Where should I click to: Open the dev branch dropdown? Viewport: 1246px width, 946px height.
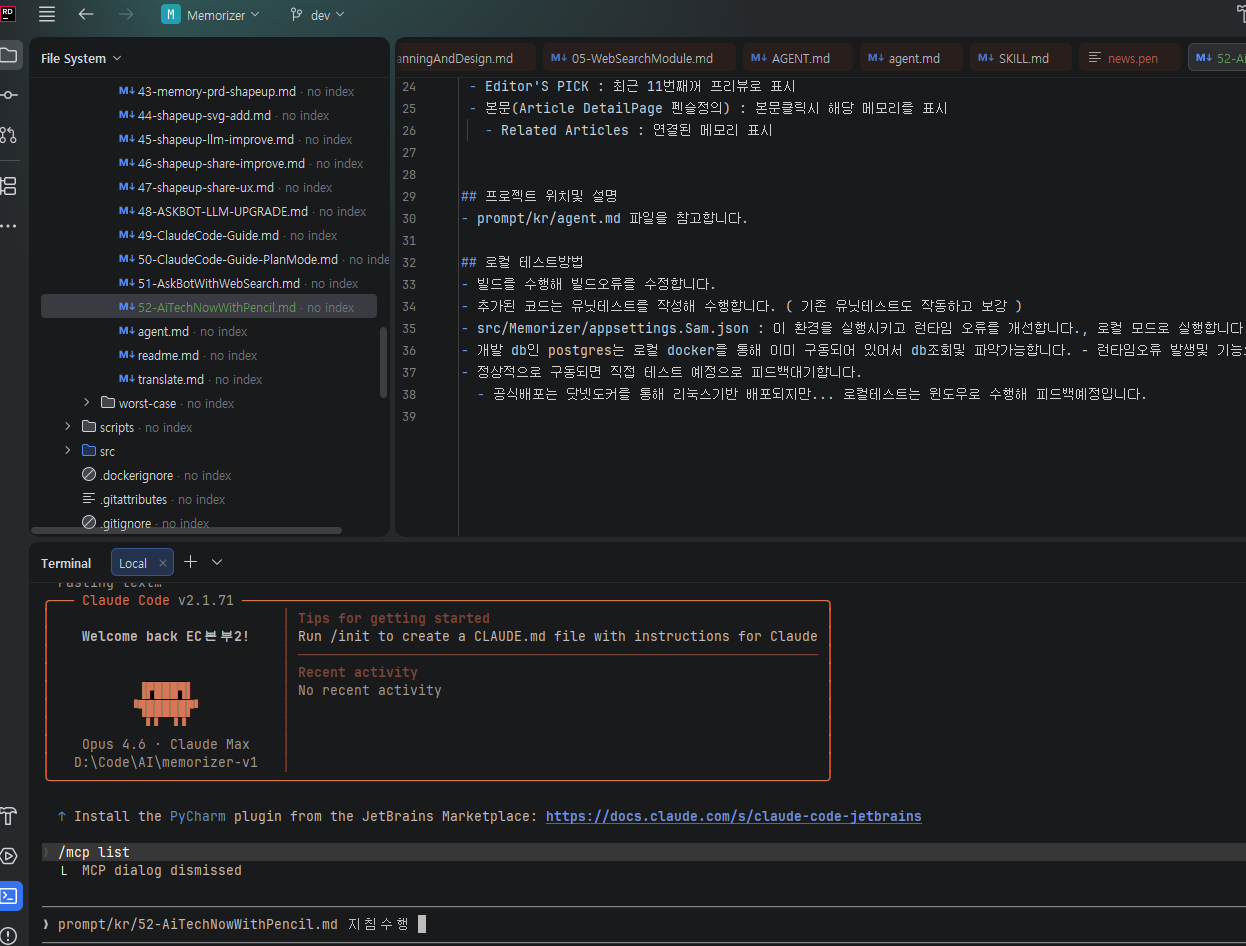(317, 15)
